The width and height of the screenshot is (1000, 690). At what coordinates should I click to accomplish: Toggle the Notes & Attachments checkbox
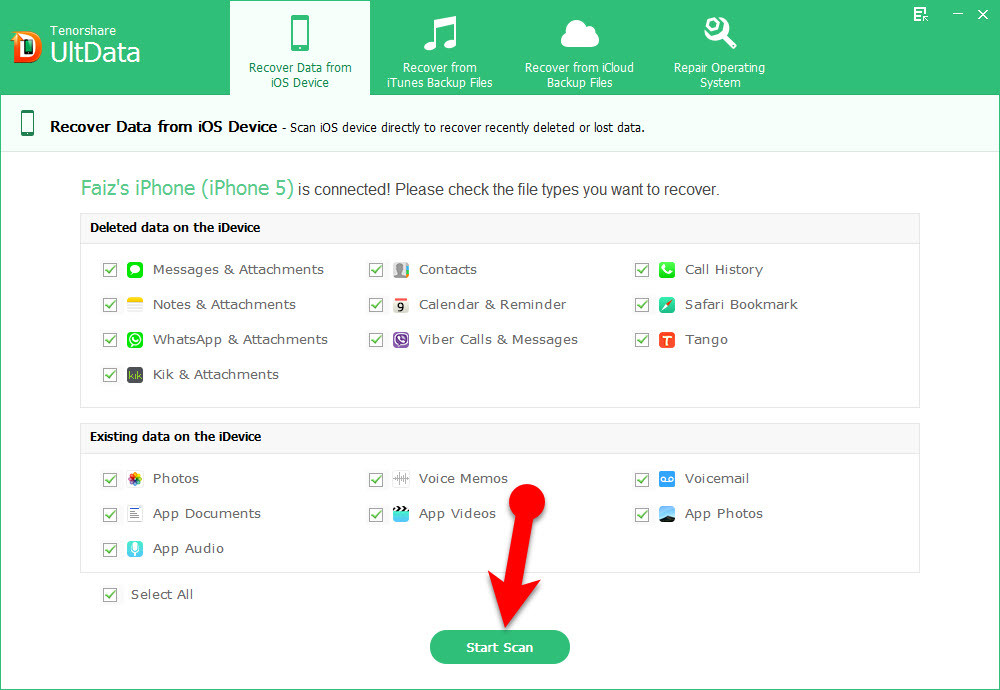pyautogui.click(x=110, y=305)
